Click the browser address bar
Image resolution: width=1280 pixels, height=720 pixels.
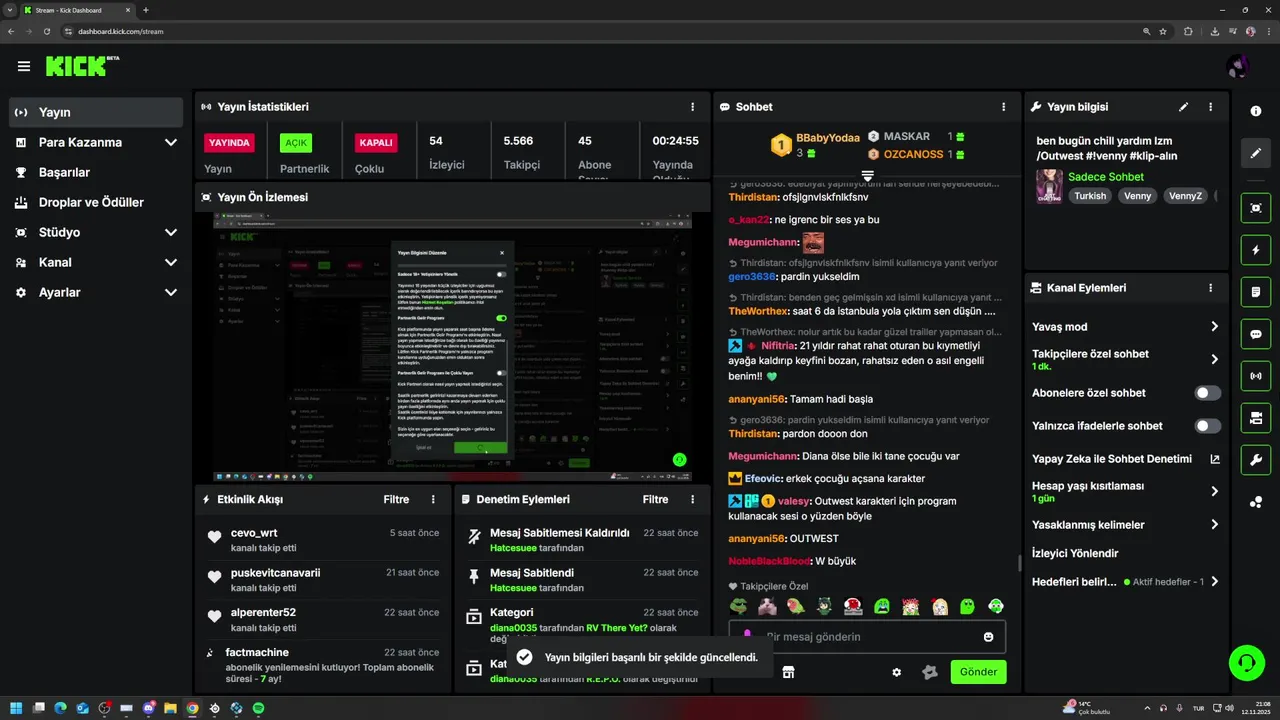click(x=600, y=31)
